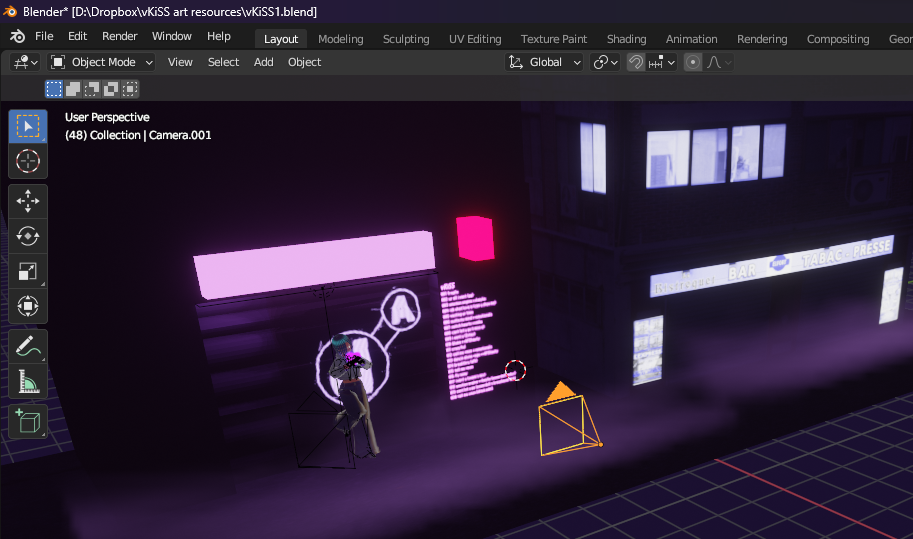The height and width of the screenshot is (539, 913).
Task: Switch to the Texture Paint workspace tab
Action: 554,39
